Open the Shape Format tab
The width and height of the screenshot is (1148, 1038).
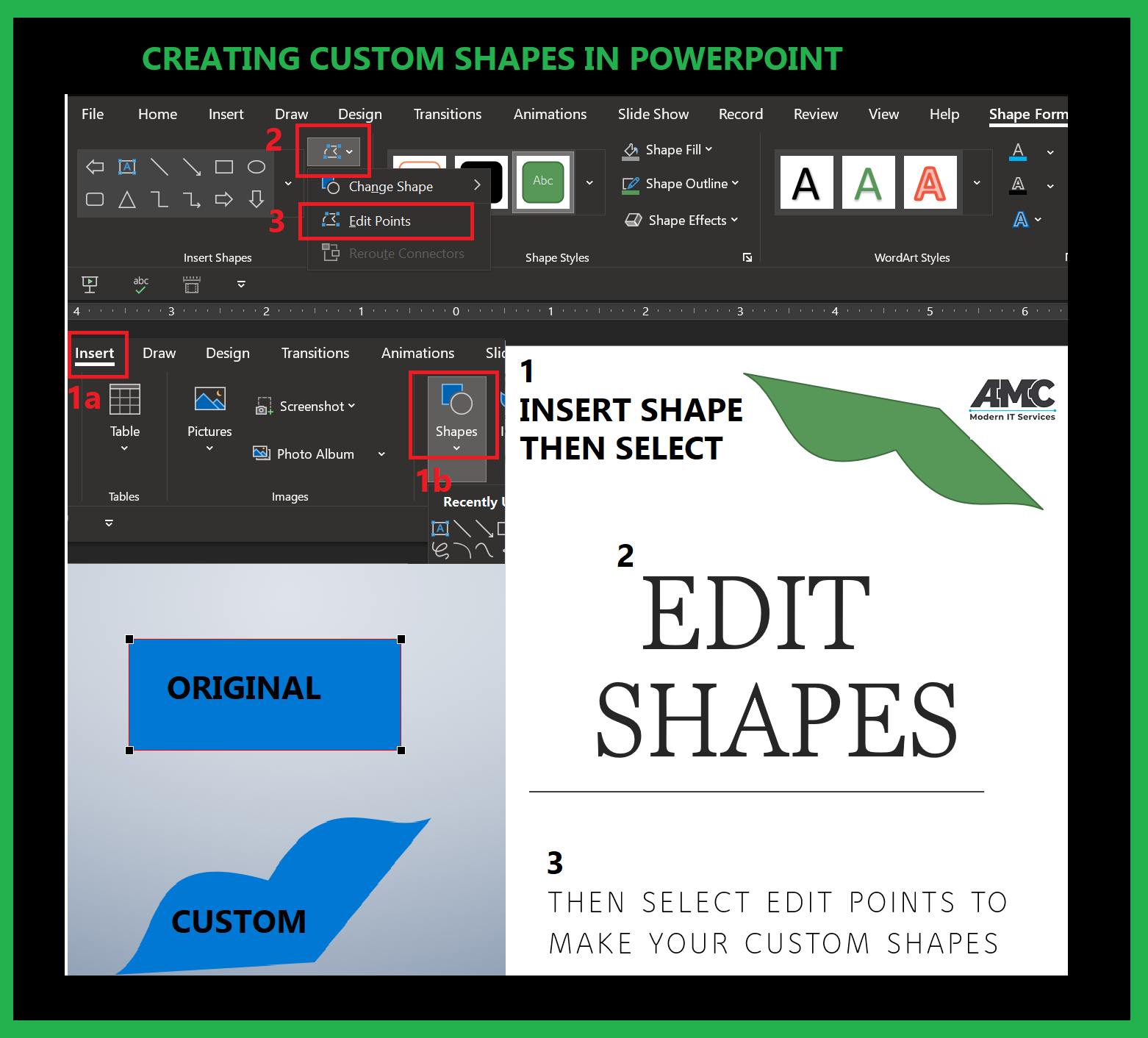coord(1028,115)
